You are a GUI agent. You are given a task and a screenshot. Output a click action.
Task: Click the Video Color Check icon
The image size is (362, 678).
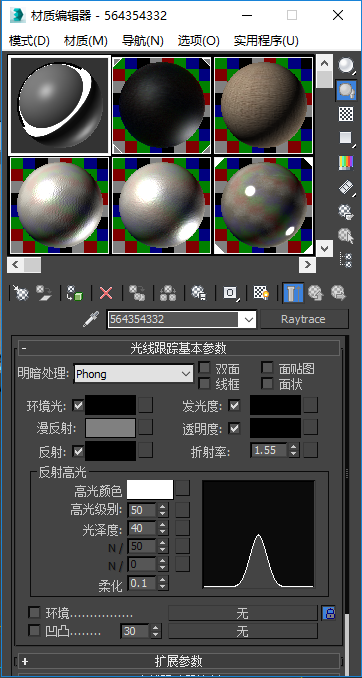[346, 163]
